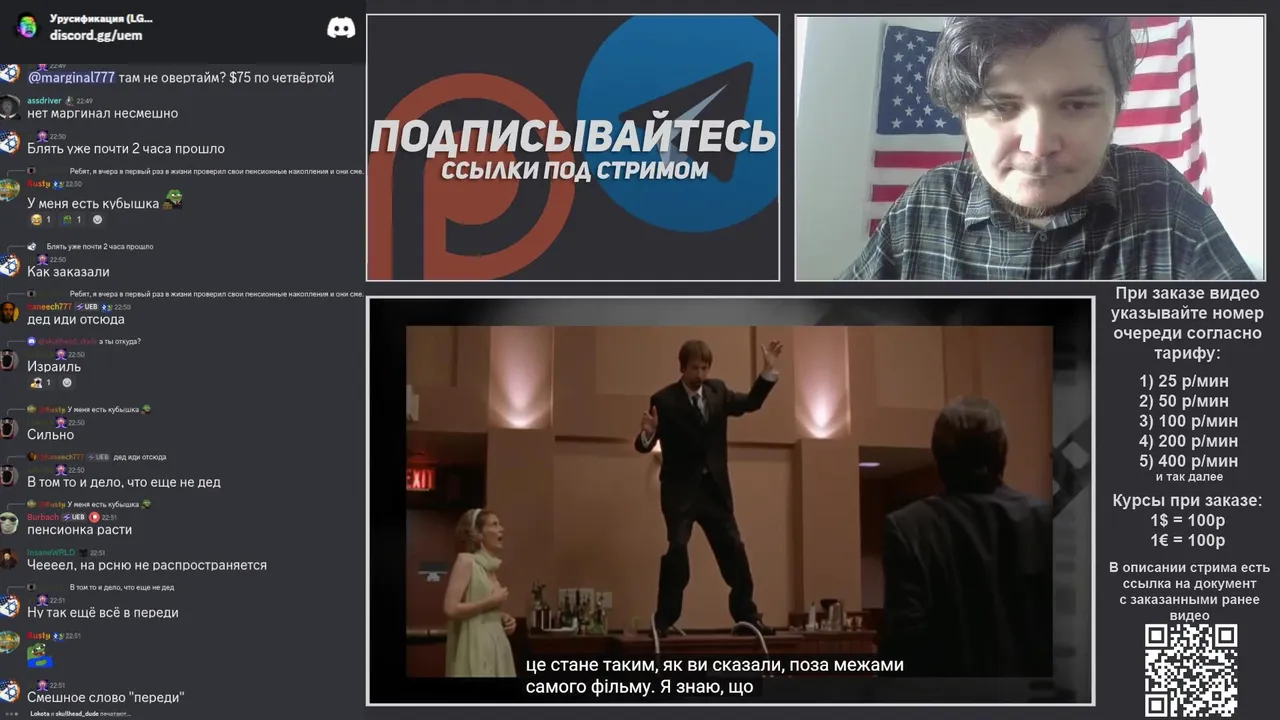Click the movie clip with man standing on bar
Viewport: 1280px width, 720px height.
[729, 501]
